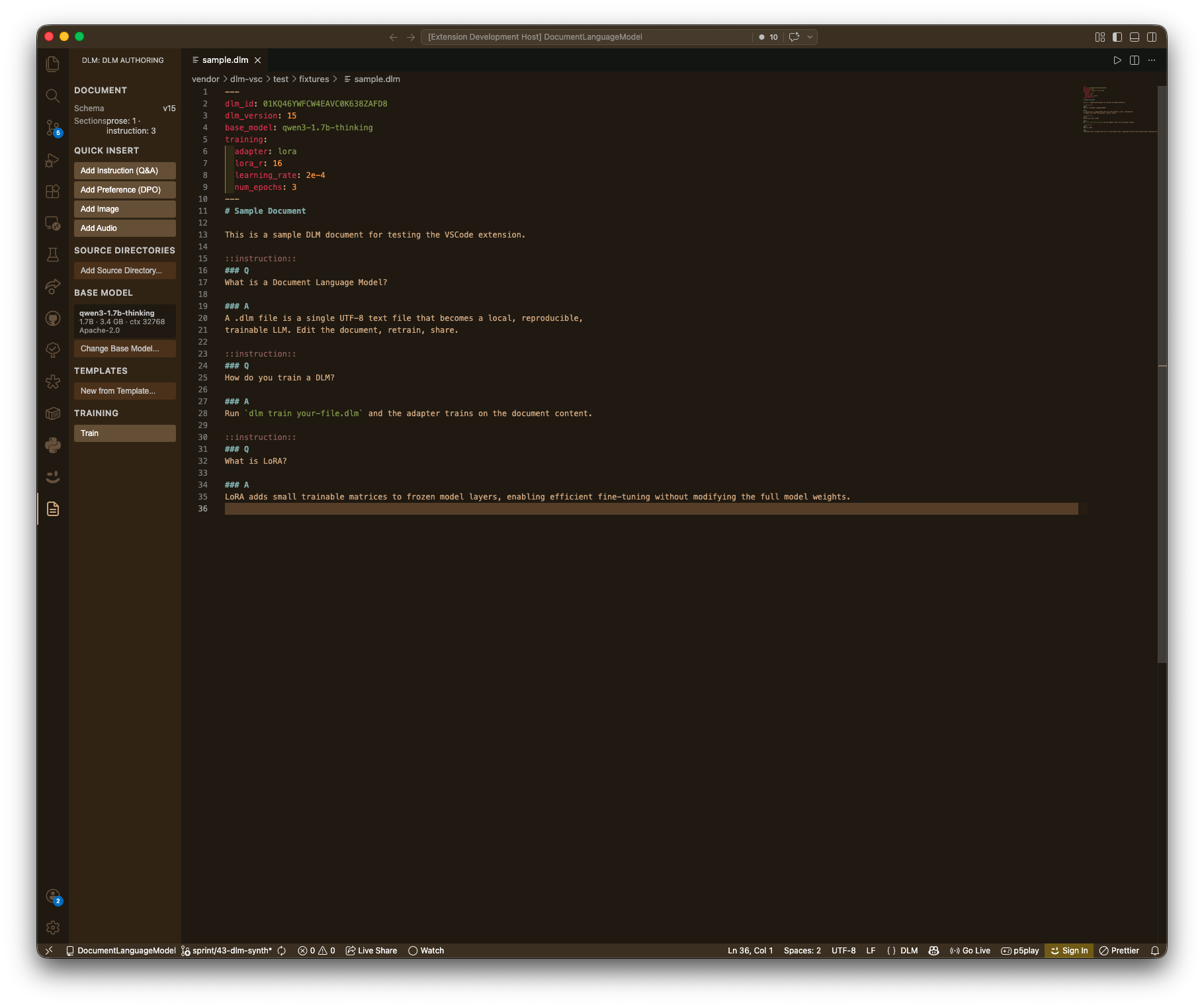Open the Extensions view
The width and height of the screenshot is (1204, 1007).
coord(53,192)
